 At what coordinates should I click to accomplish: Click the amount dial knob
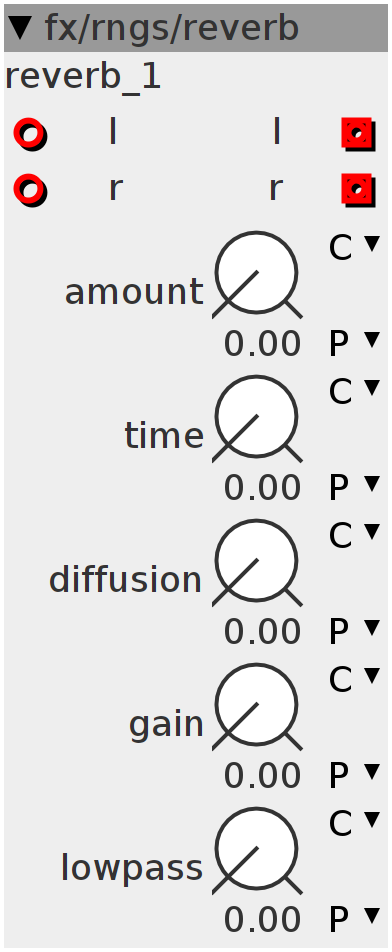coord(257,275)
